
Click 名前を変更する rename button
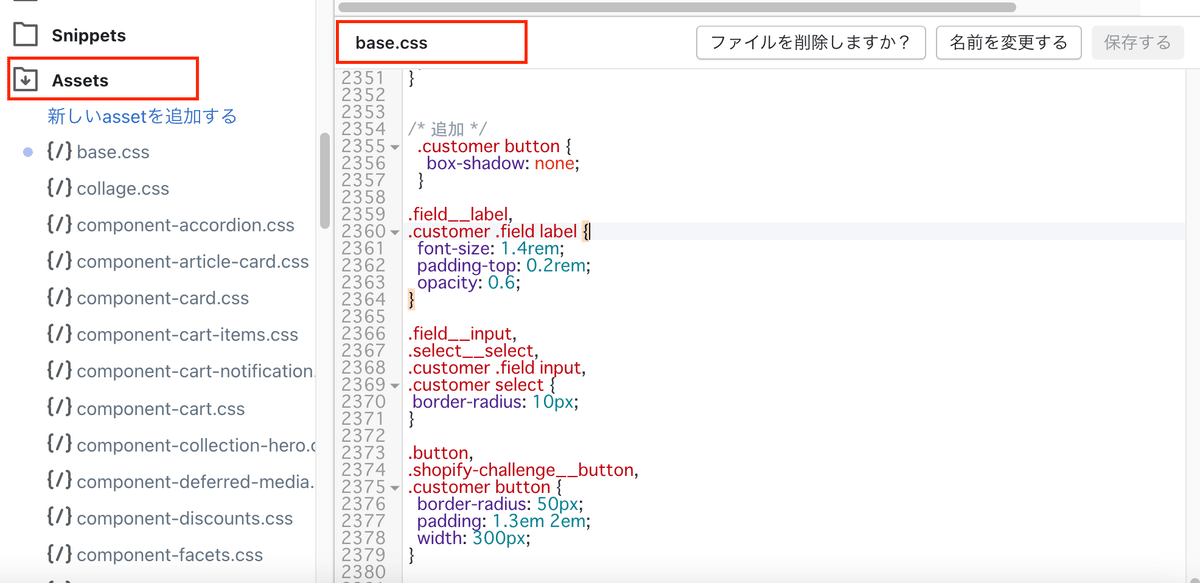click(x=1008, y=43)
